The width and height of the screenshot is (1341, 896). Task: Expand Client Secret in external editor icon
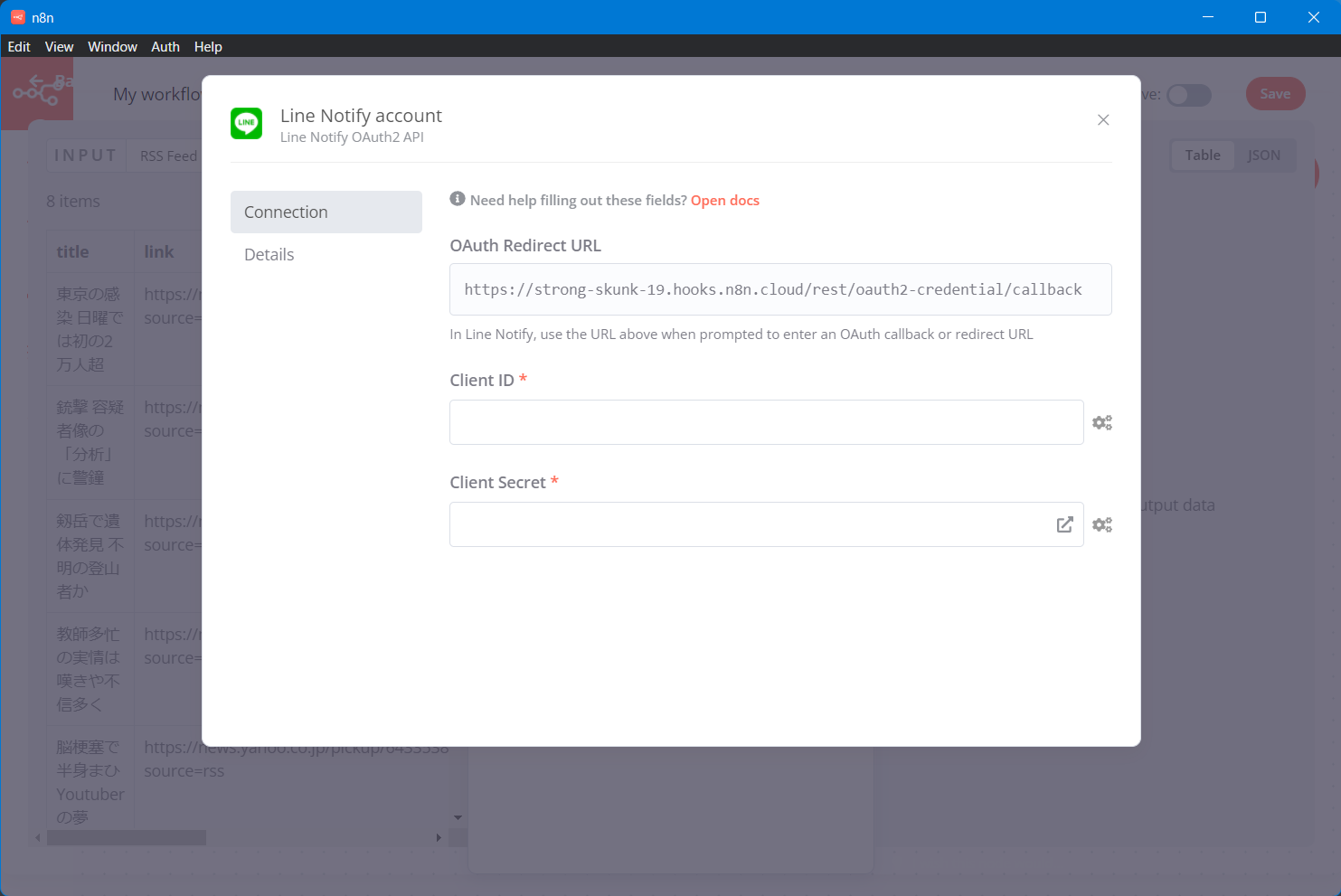click(x=1064, y=524)
